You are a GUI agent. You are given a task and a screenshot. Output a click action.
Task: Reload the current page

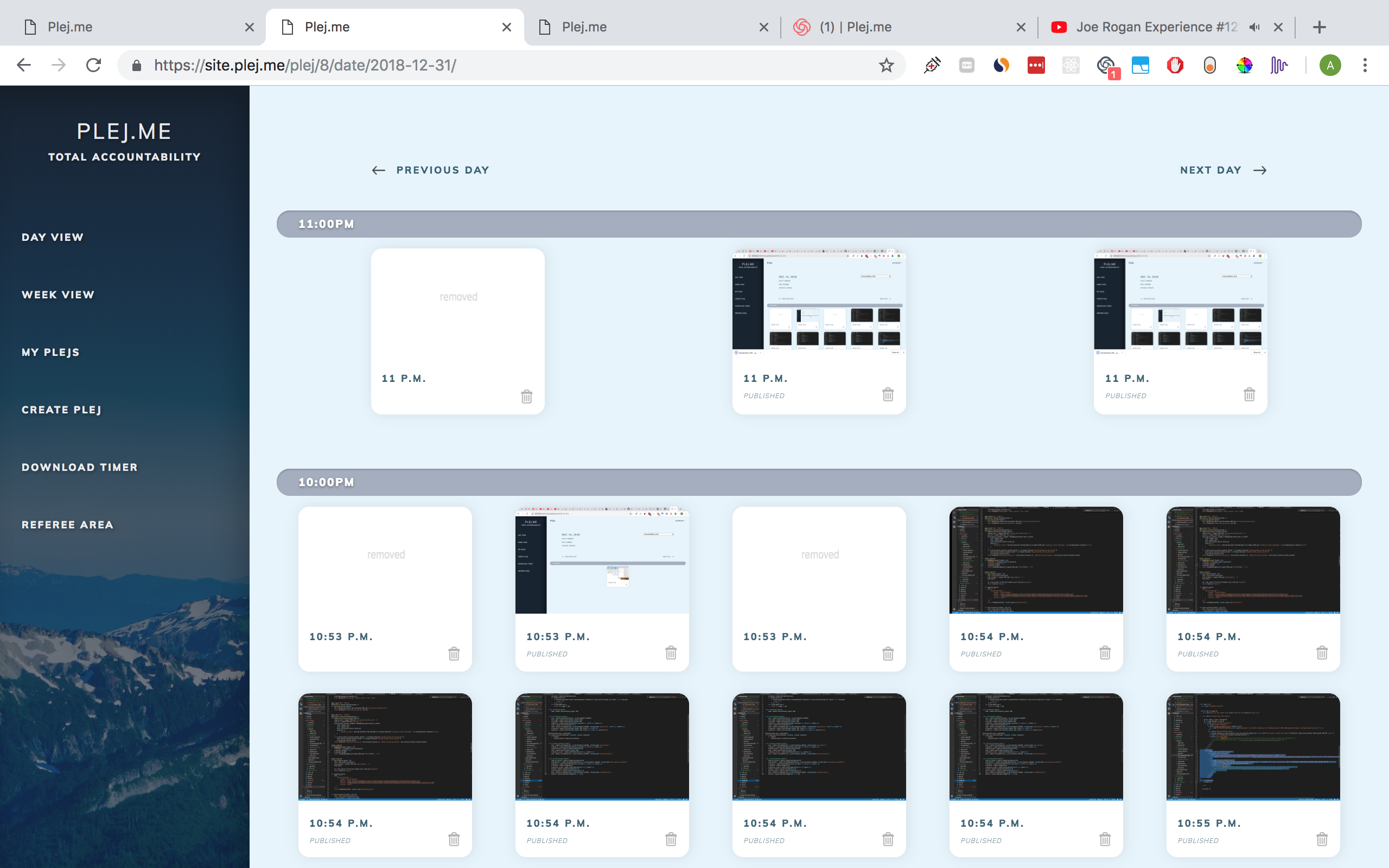click(93, 66)
